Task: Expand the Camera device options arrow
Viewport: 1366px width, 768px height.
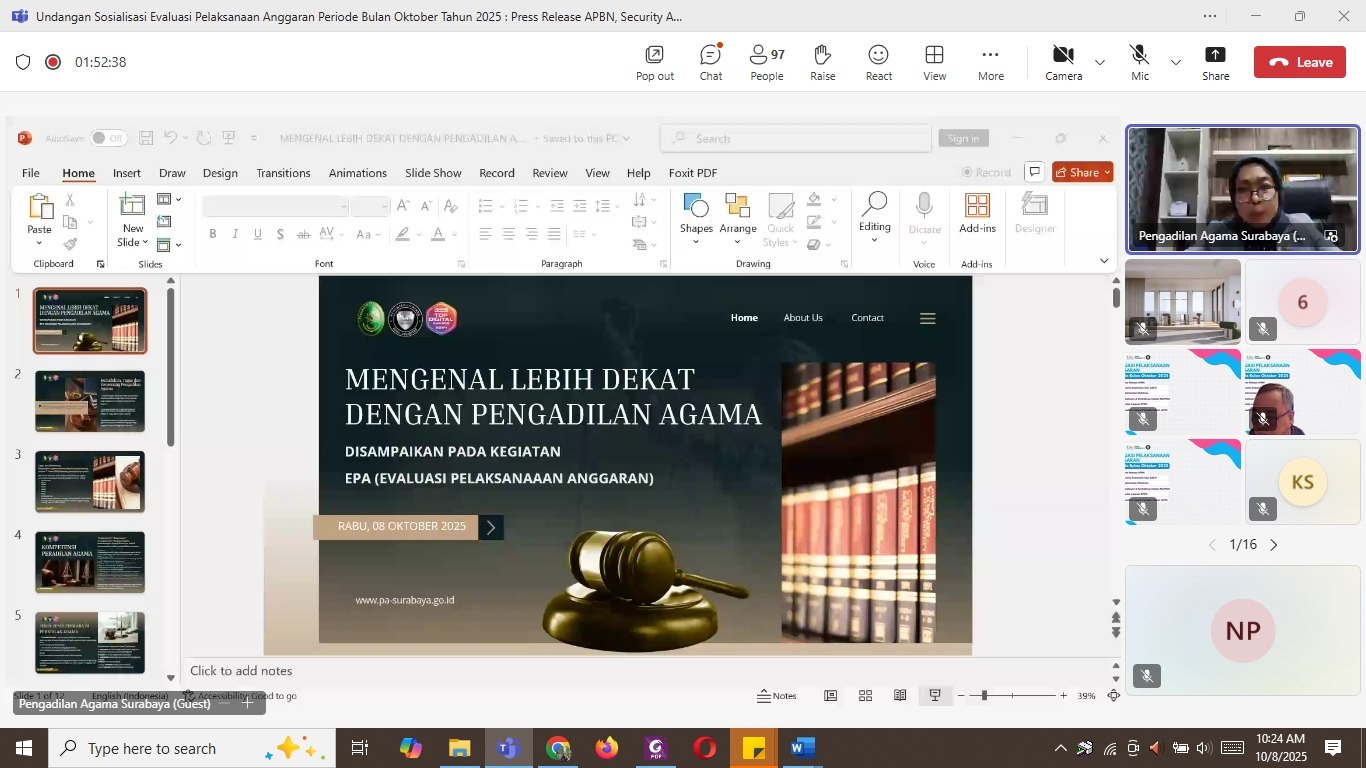Action: click(x=1100, y=62)
